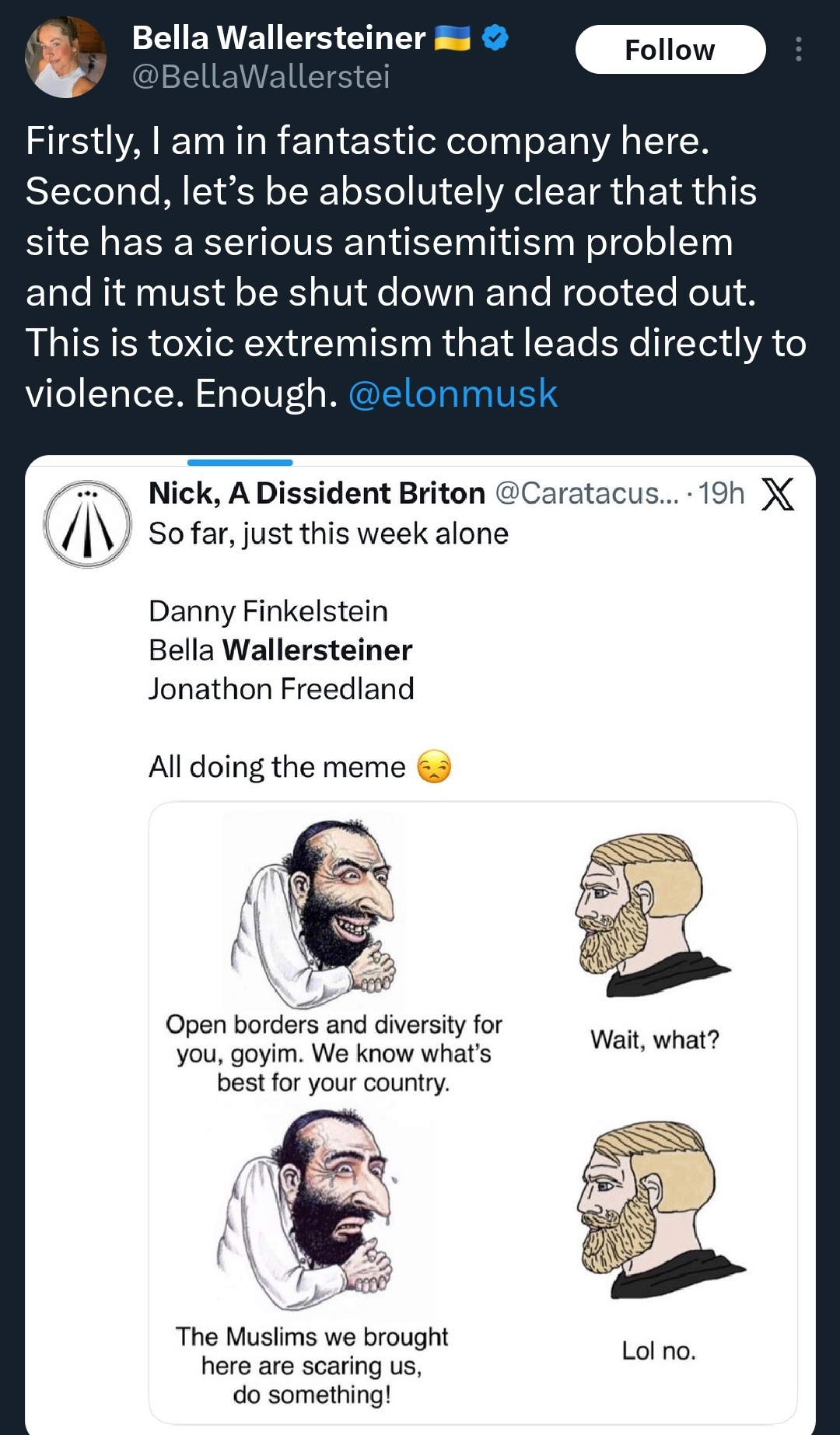Viewport: 840px width, 1435px height.
Task: Click the X logo in the quoted post
Action: pos(777,494)
